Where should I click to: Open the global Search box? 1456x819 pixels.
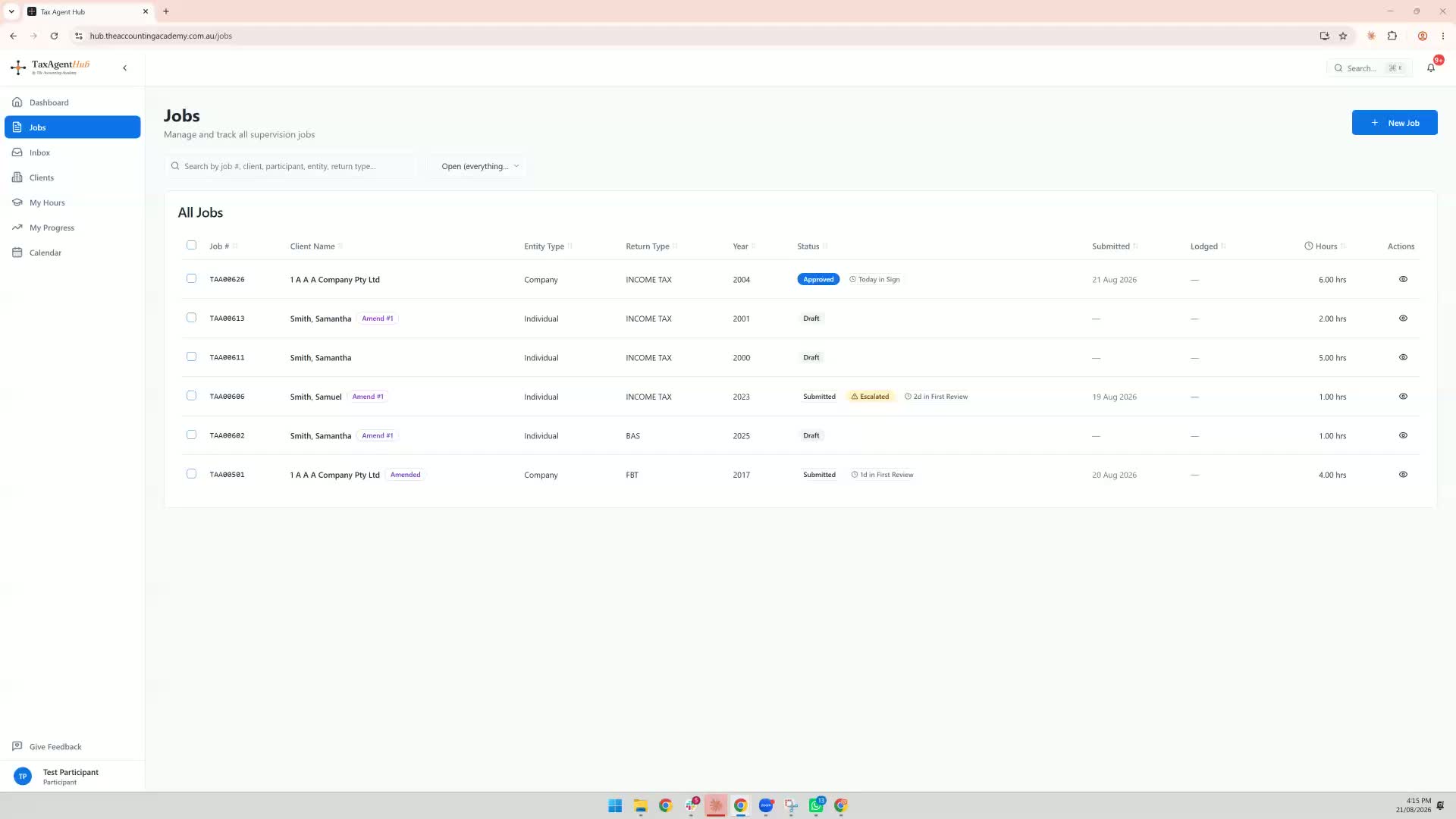(1370, 68)
